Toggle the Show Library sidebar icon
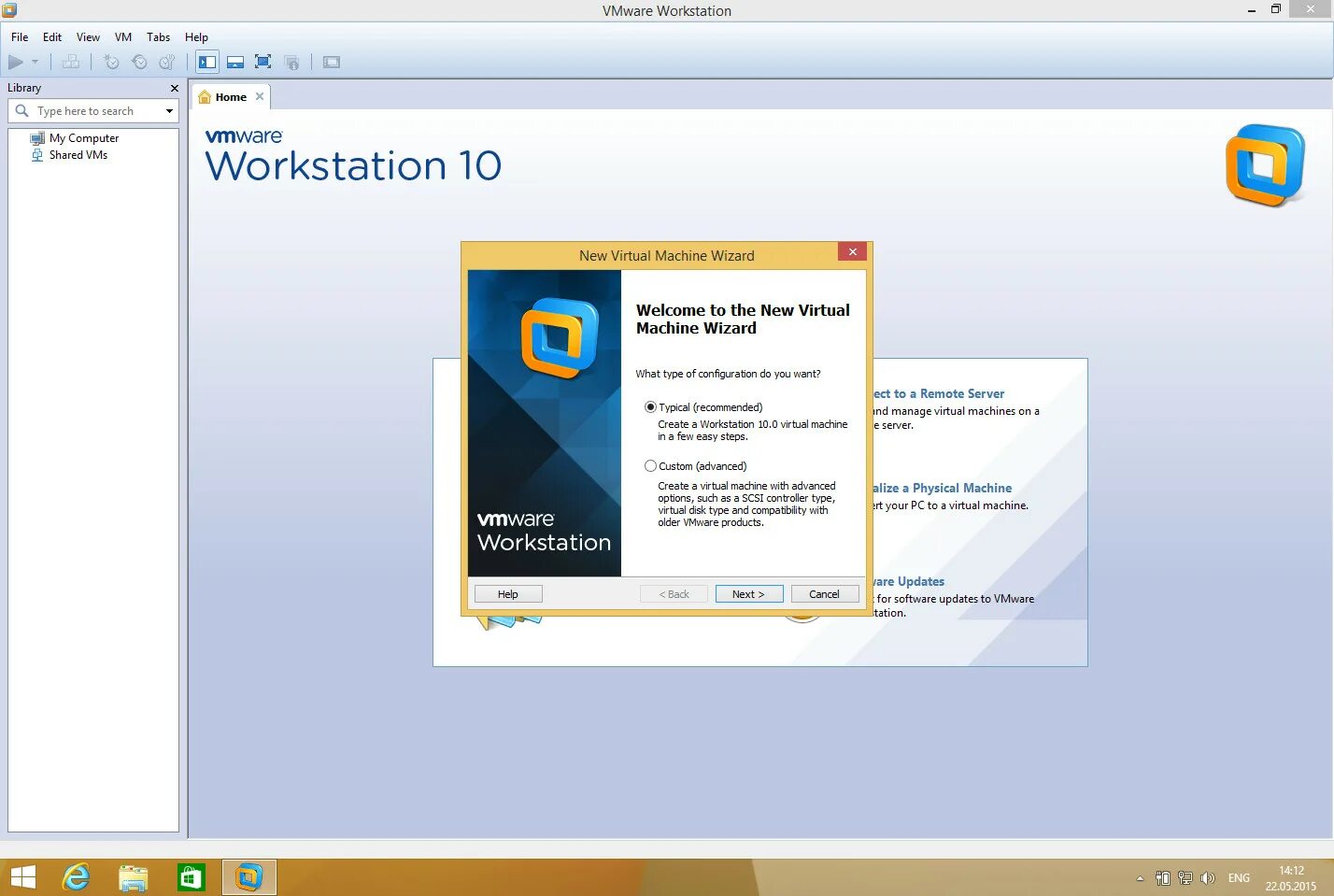Viewport: 1334px width, 896px height. pyautogui.click(x=207, y=63)
